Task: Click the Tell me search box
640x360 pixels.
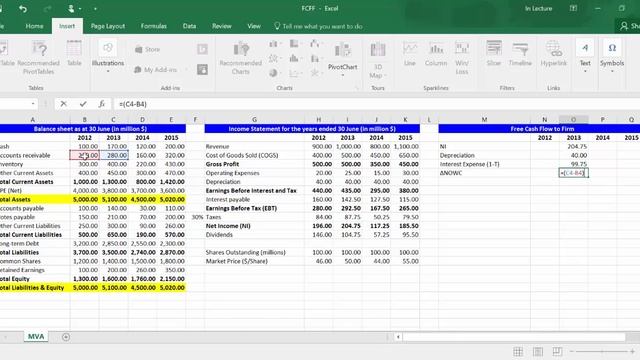Action: (x=318, y=26)
